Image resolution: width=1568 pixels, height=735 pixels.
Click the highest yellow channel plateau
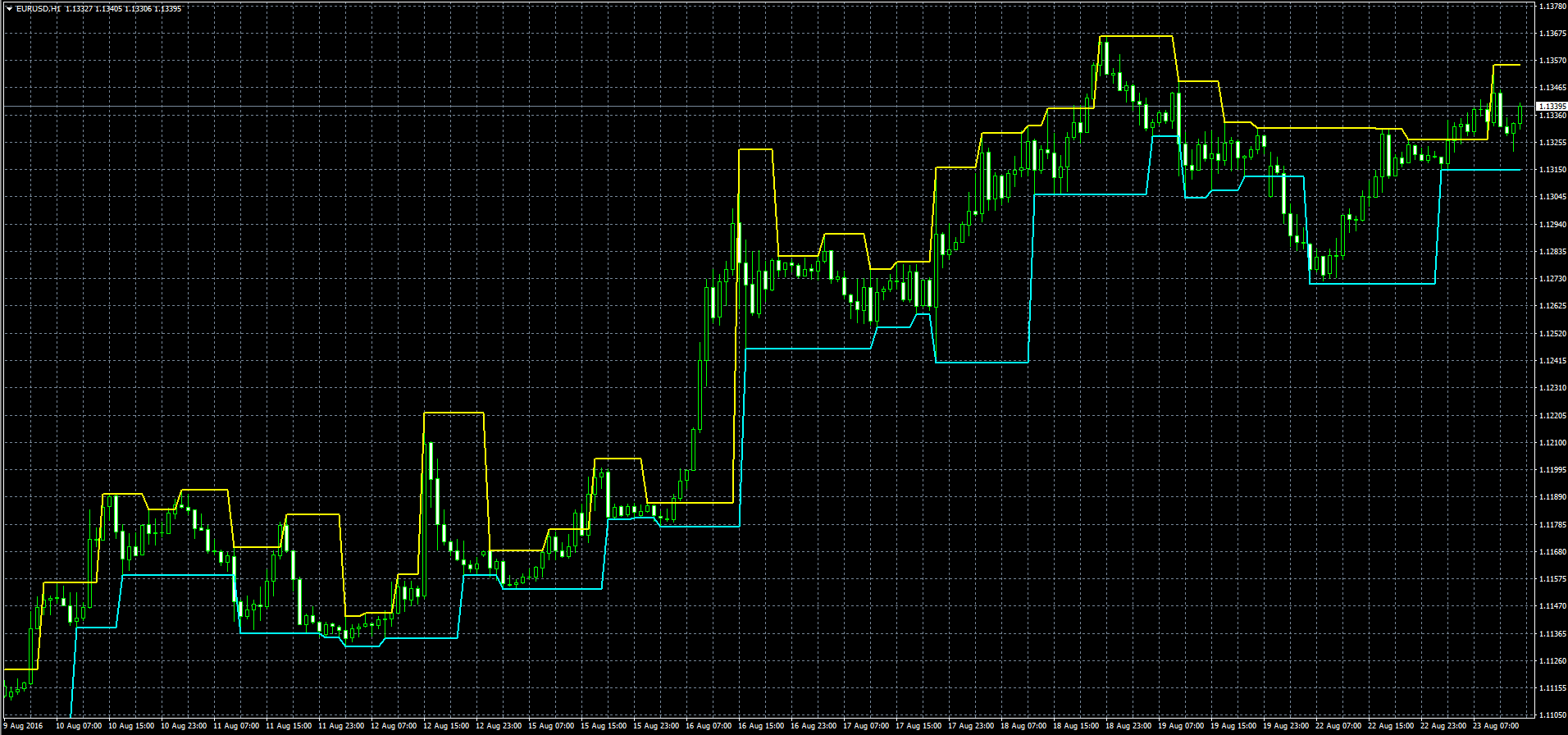pos(1136,36)
